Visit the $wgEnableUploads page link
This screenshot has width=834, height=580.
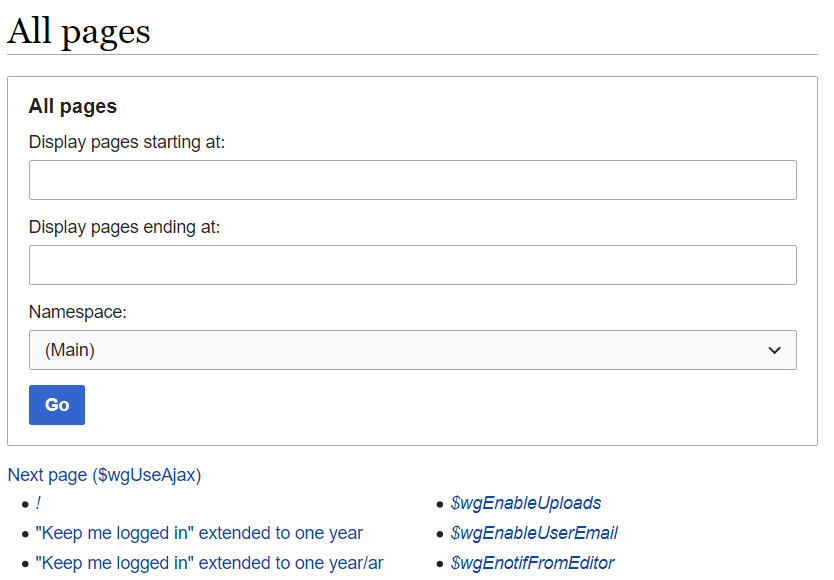coord(526,503)
